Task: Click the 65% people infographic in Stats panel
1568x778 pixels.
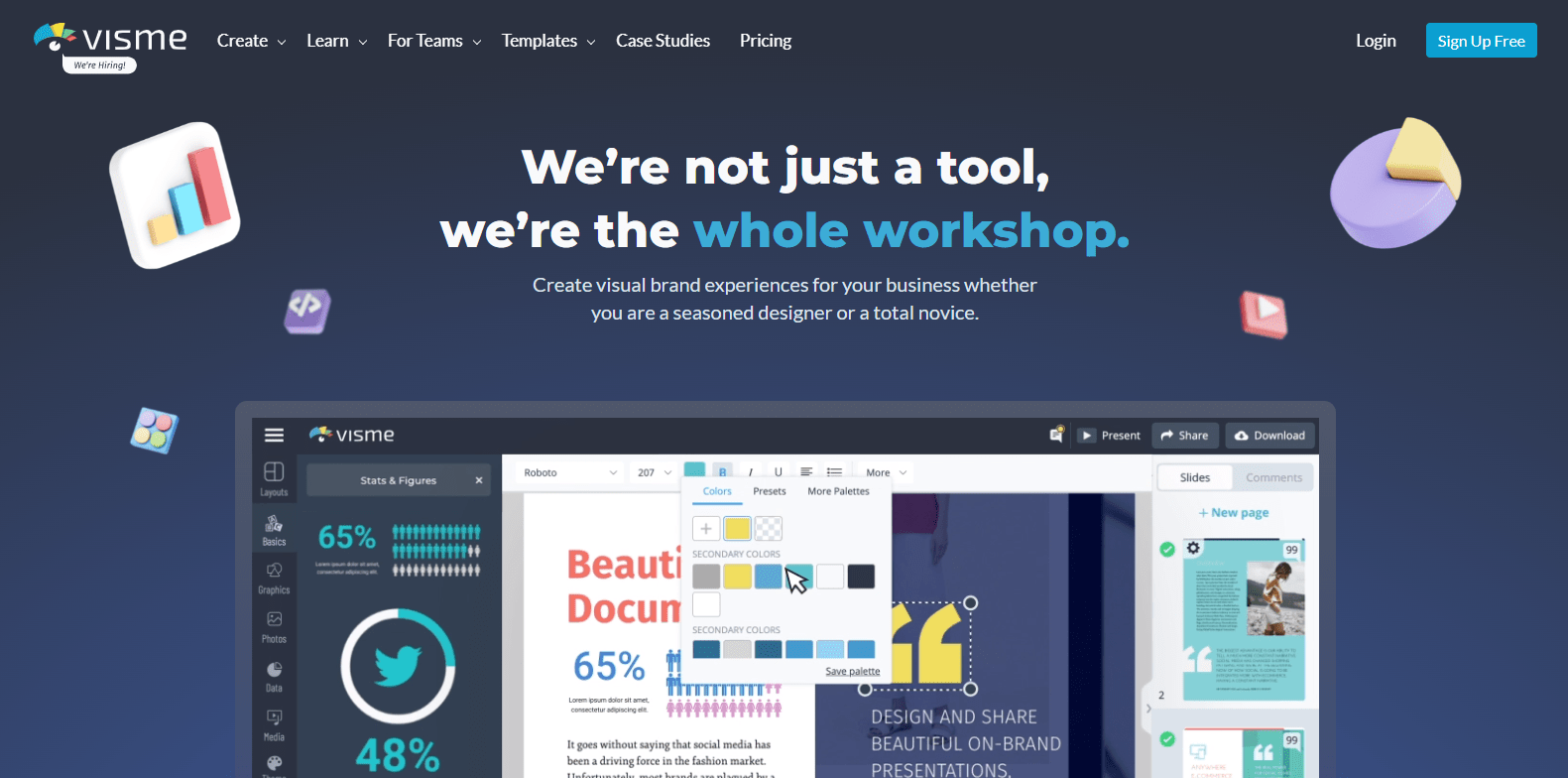Action: click(398, 550)
